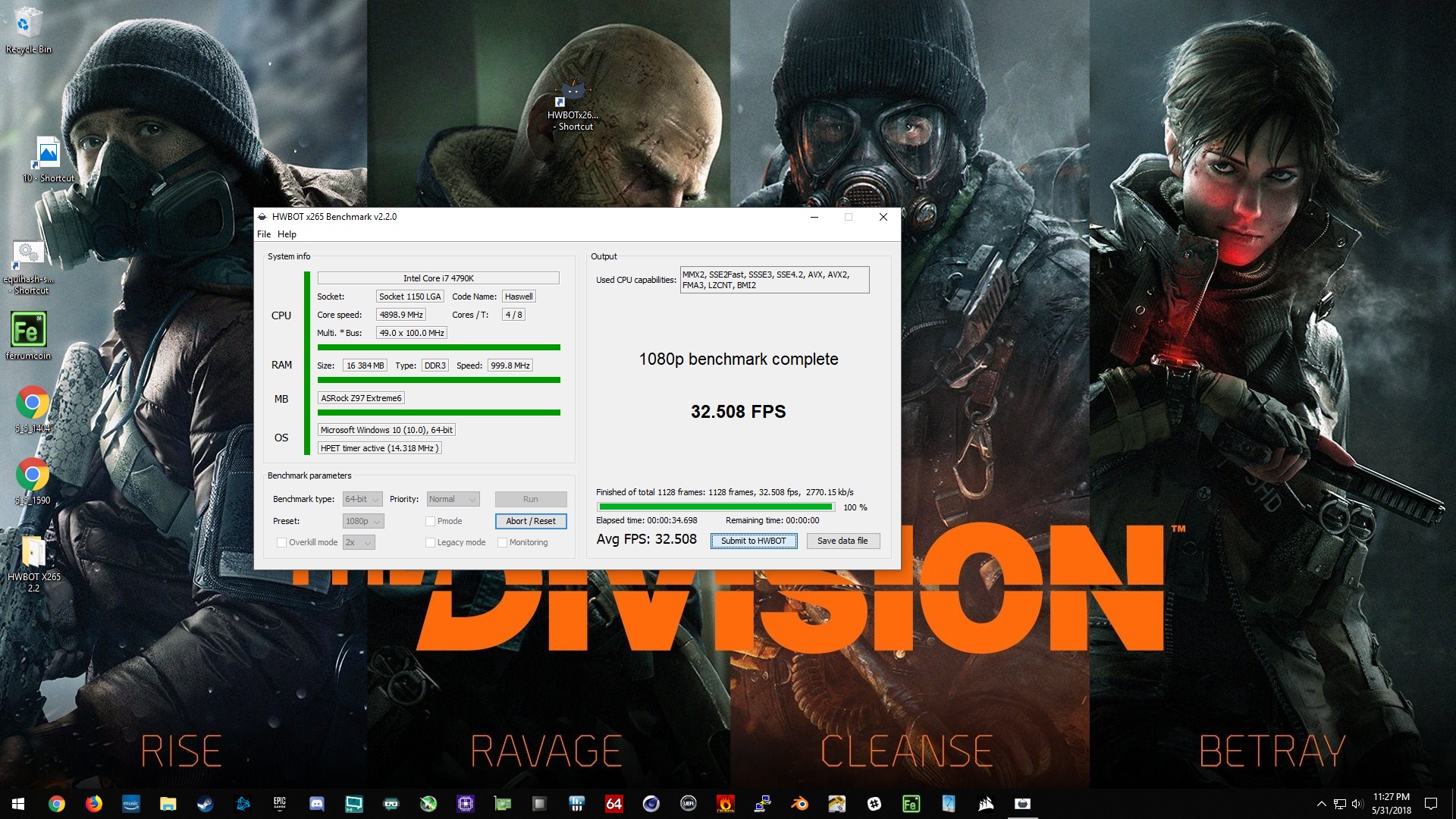Click the RAM Speed value 999.8 MHz
The image size is (1456, 819).
[x=510, y=366]
